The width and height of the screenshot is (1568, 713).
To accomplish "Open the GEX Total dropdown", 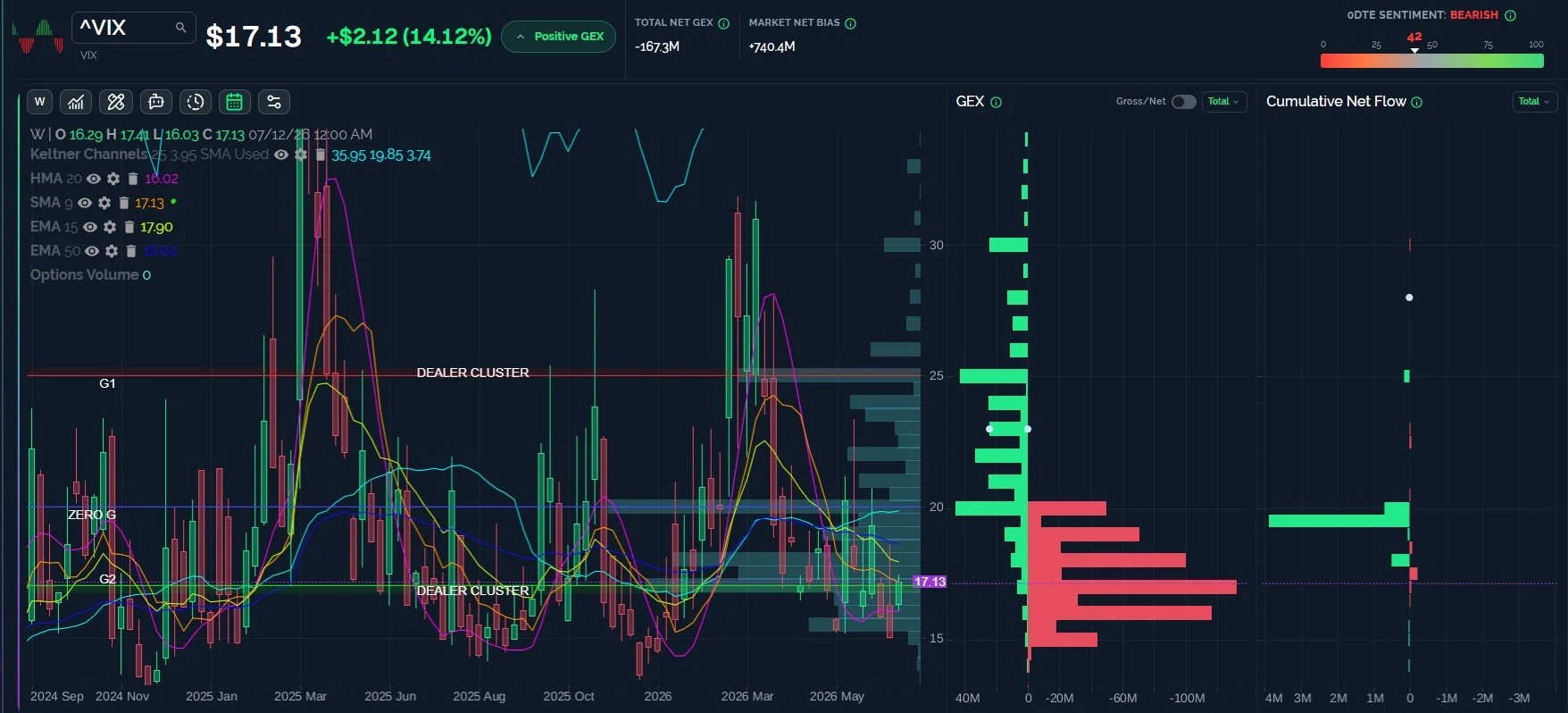I will coord(1224,102).
